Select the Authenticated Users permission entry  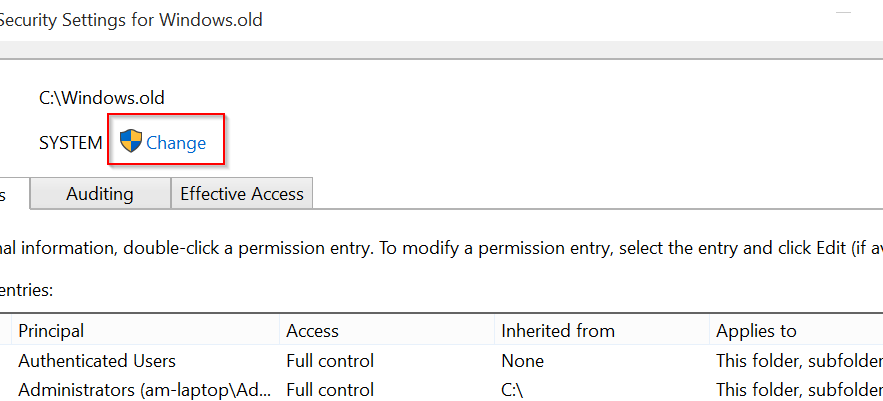(97, 360)
